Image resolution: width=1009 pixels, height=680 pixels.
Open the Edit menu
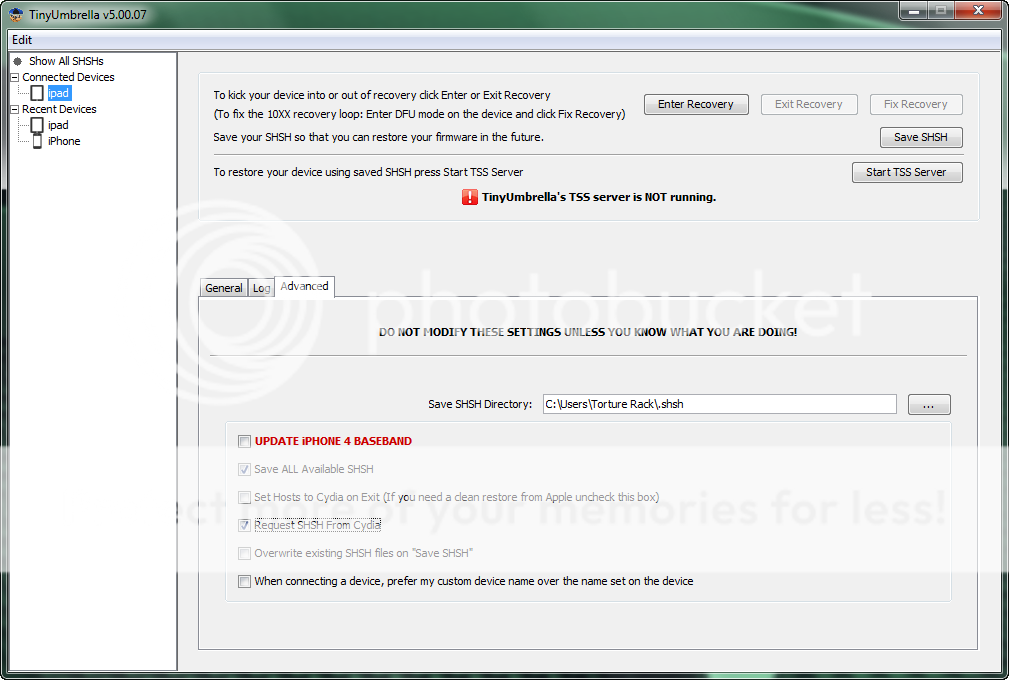(x=22, y=40)
